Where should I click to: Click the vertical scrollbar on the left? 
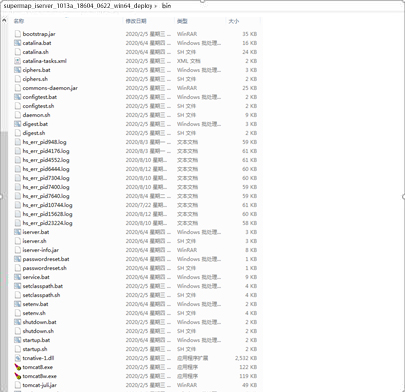coord(4,260)
